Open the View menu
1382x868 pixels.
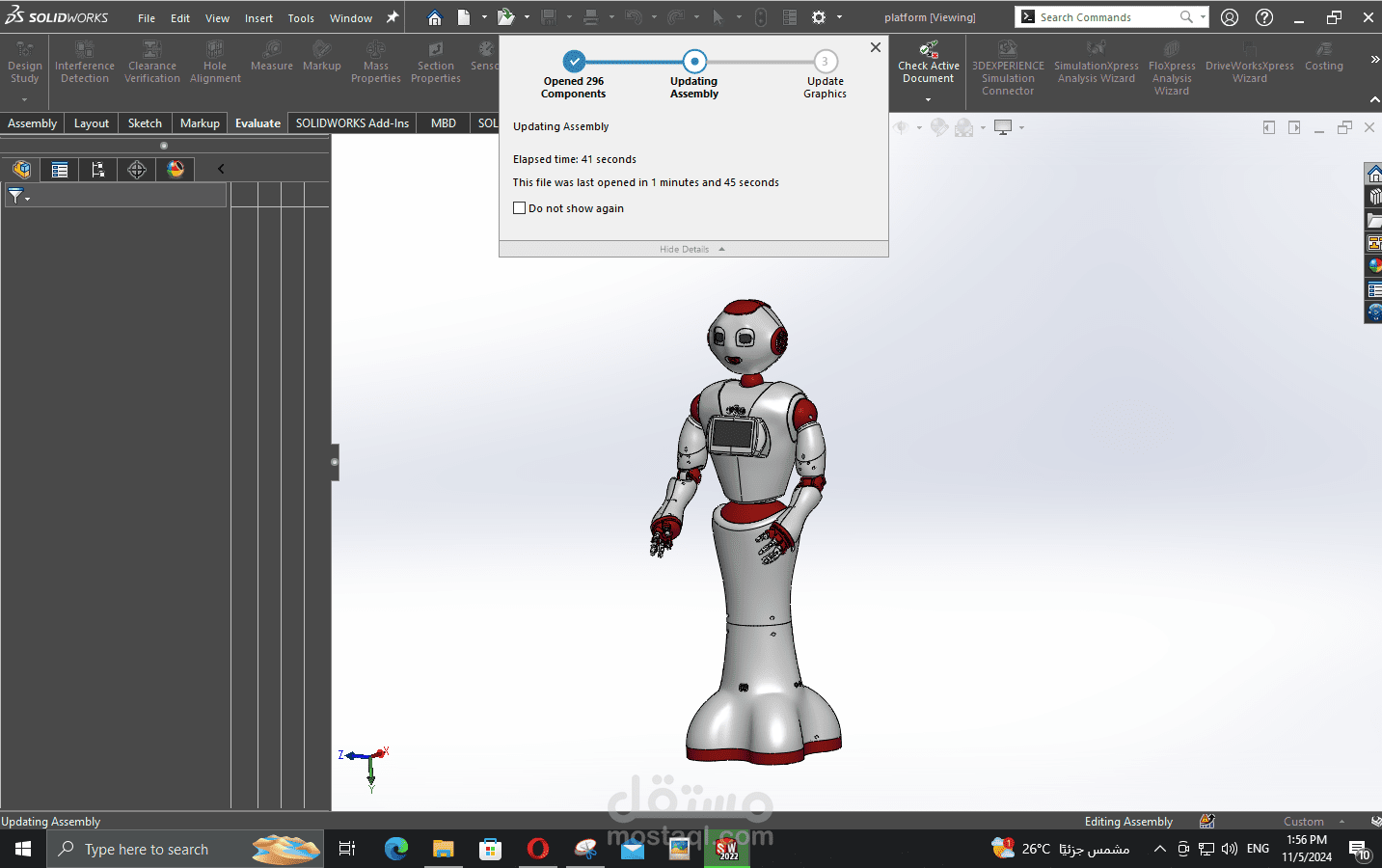(217, 18)
